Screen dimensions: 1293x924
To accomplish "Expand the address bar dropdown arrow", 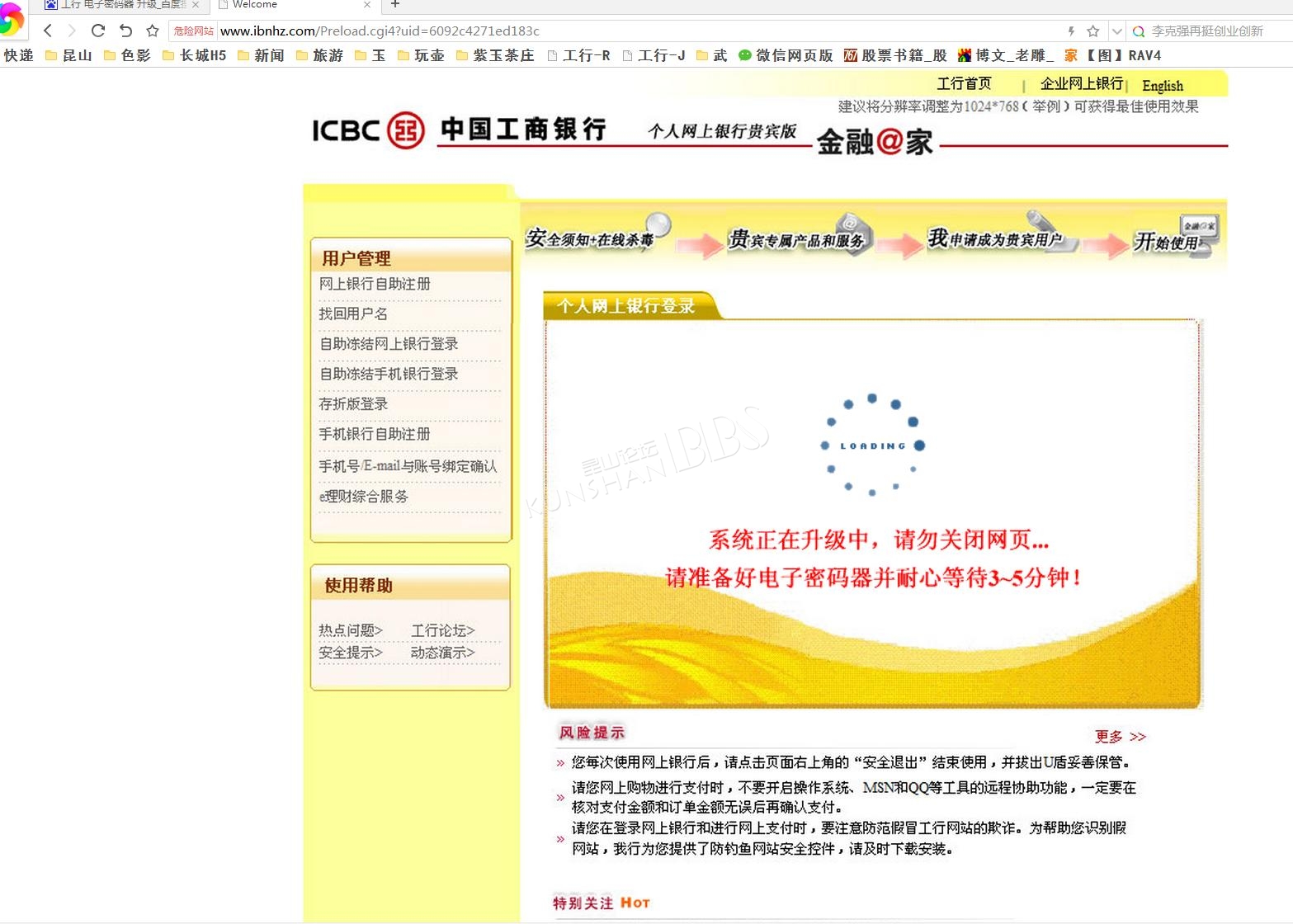I will coord(1116,31).
